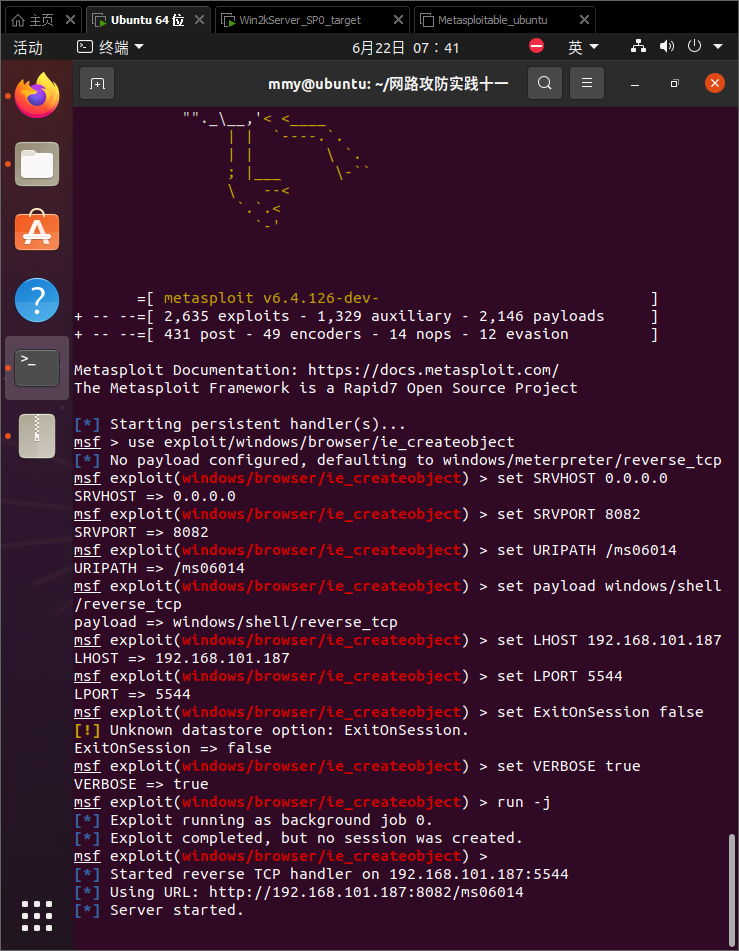739x951 pixels.
Task: Close the Win2kServer_SP0_target tab
Action: click(x=398, y=20)
